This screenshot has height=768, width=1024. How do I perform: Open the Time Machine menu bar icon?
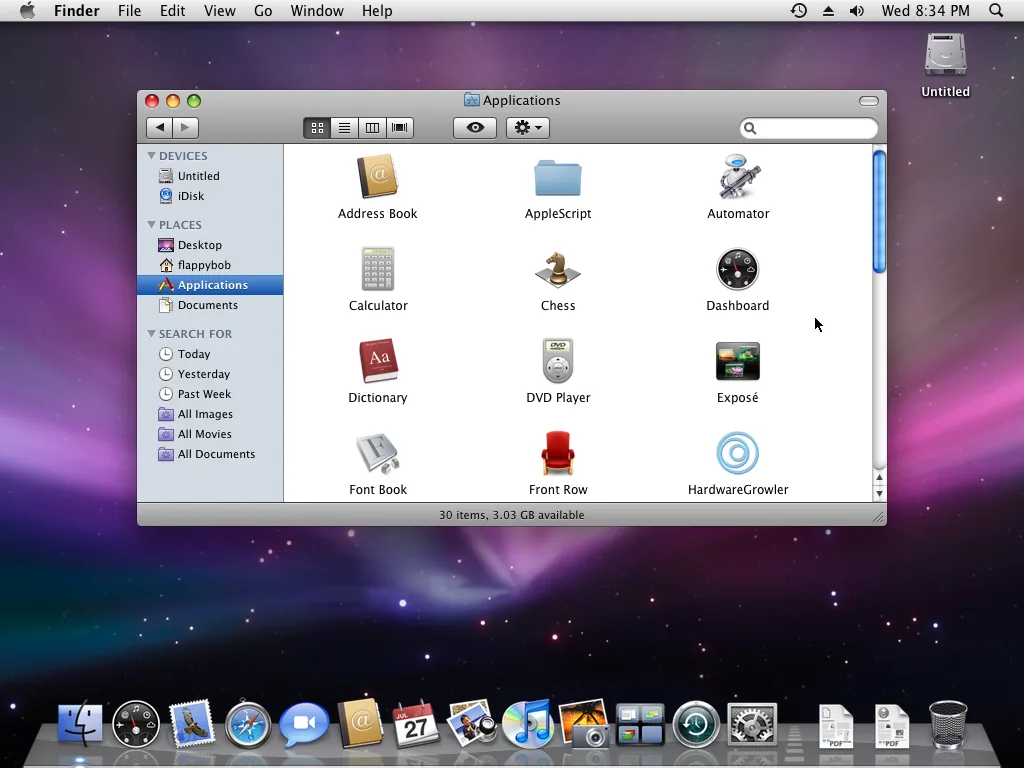[799, 10]
